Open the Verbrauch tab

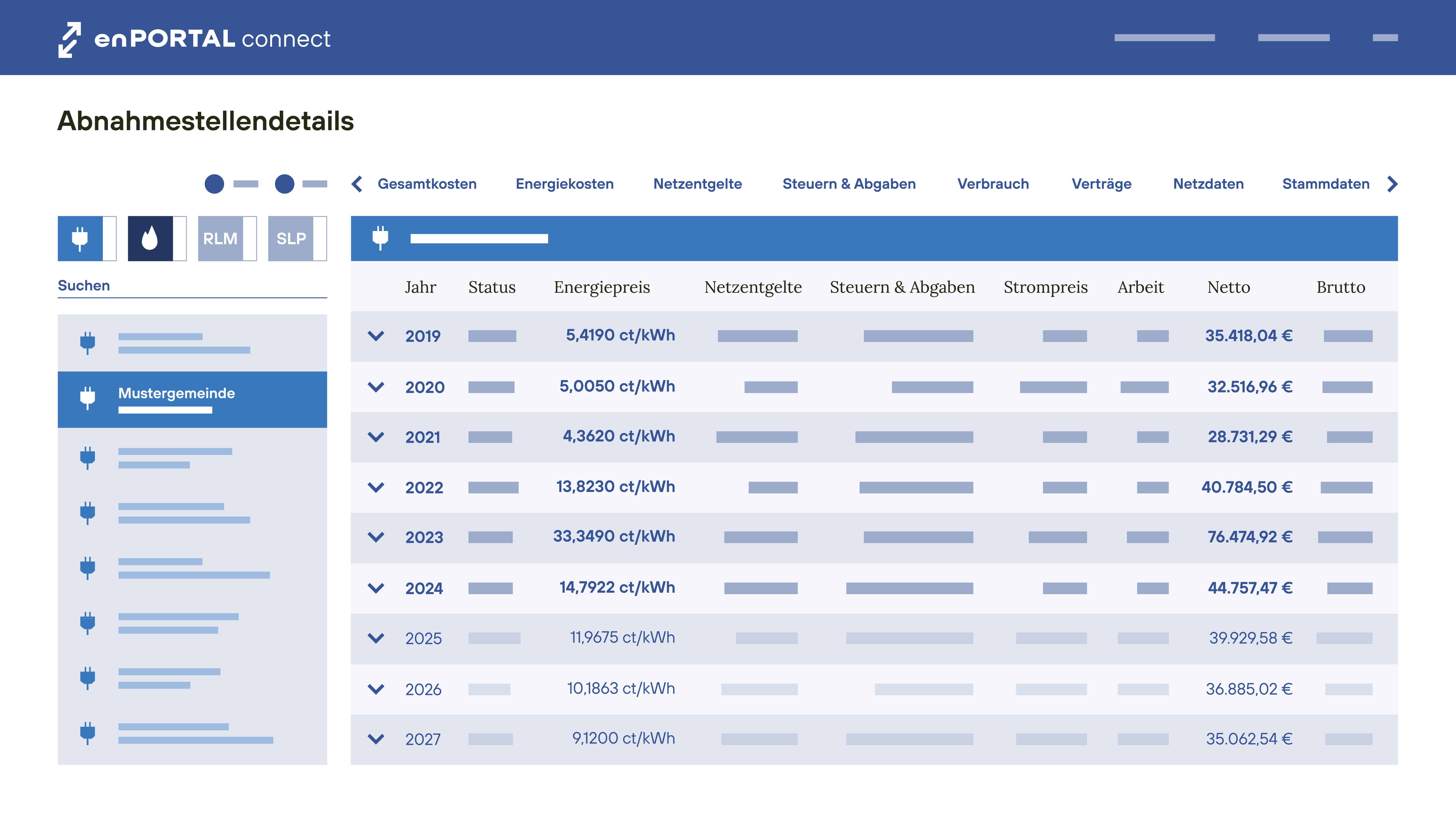993,184
